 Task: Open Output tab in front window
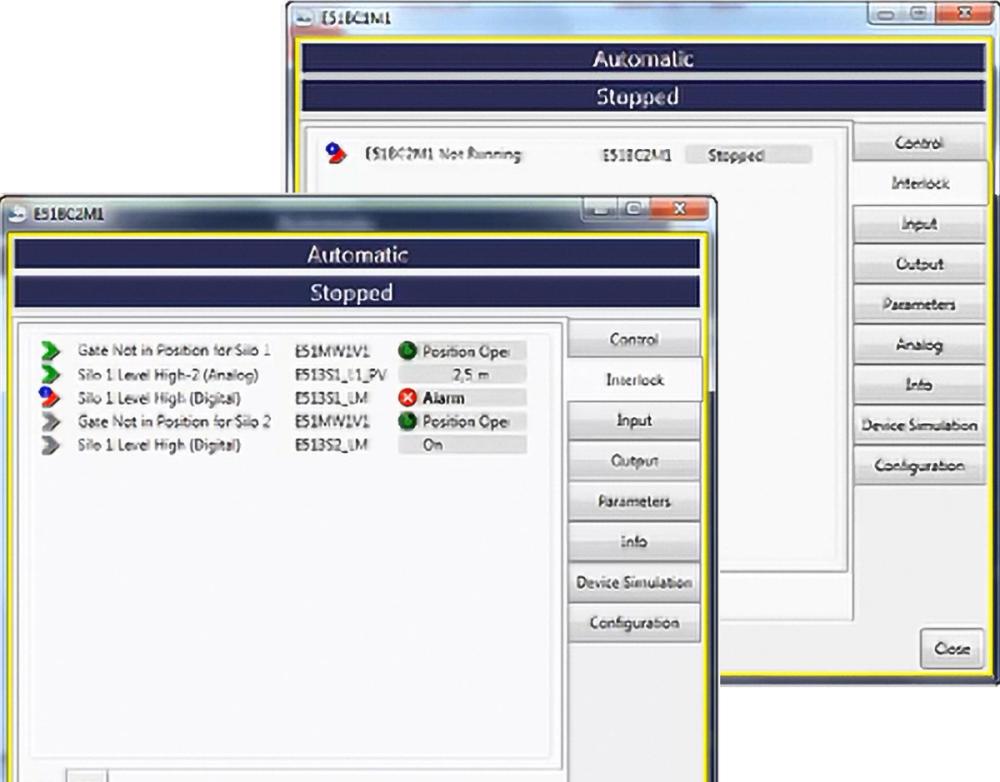(634, 461)
